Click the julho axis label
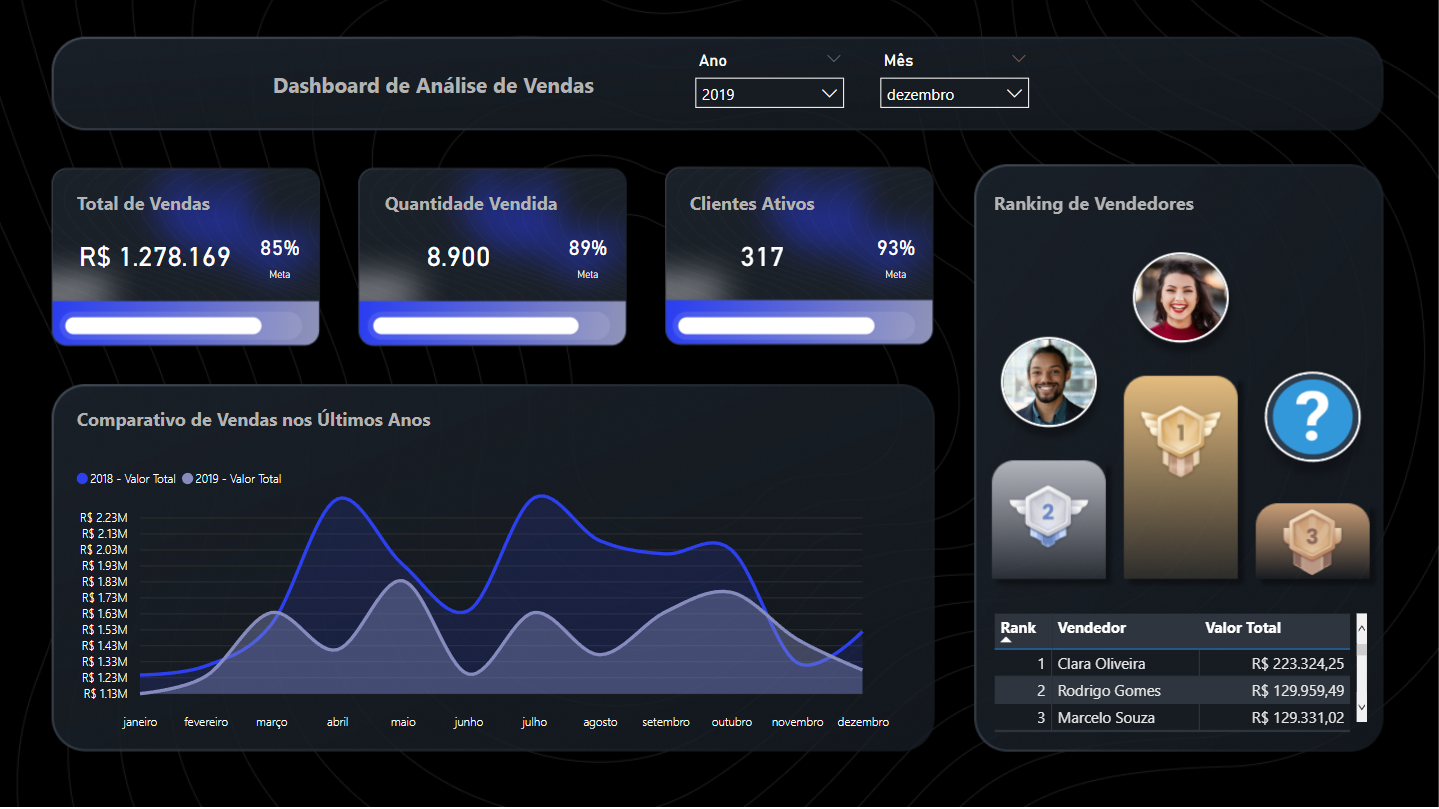The width and height of the screenshot is (1439, 809). click(534, 722)
